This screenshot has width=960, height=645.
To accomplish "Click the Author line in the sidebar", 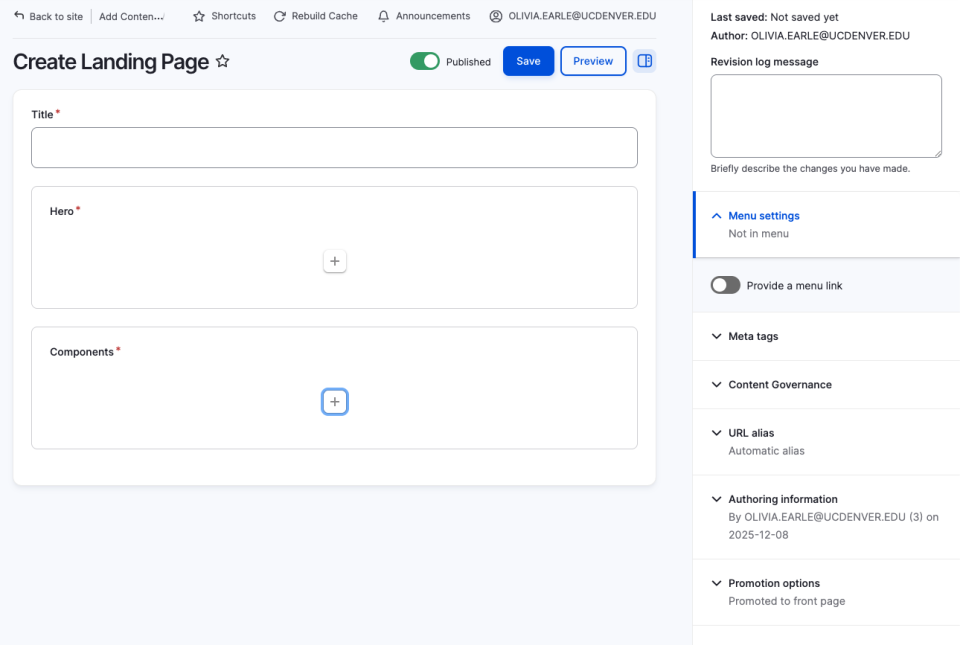I will [x=810, y=35].
